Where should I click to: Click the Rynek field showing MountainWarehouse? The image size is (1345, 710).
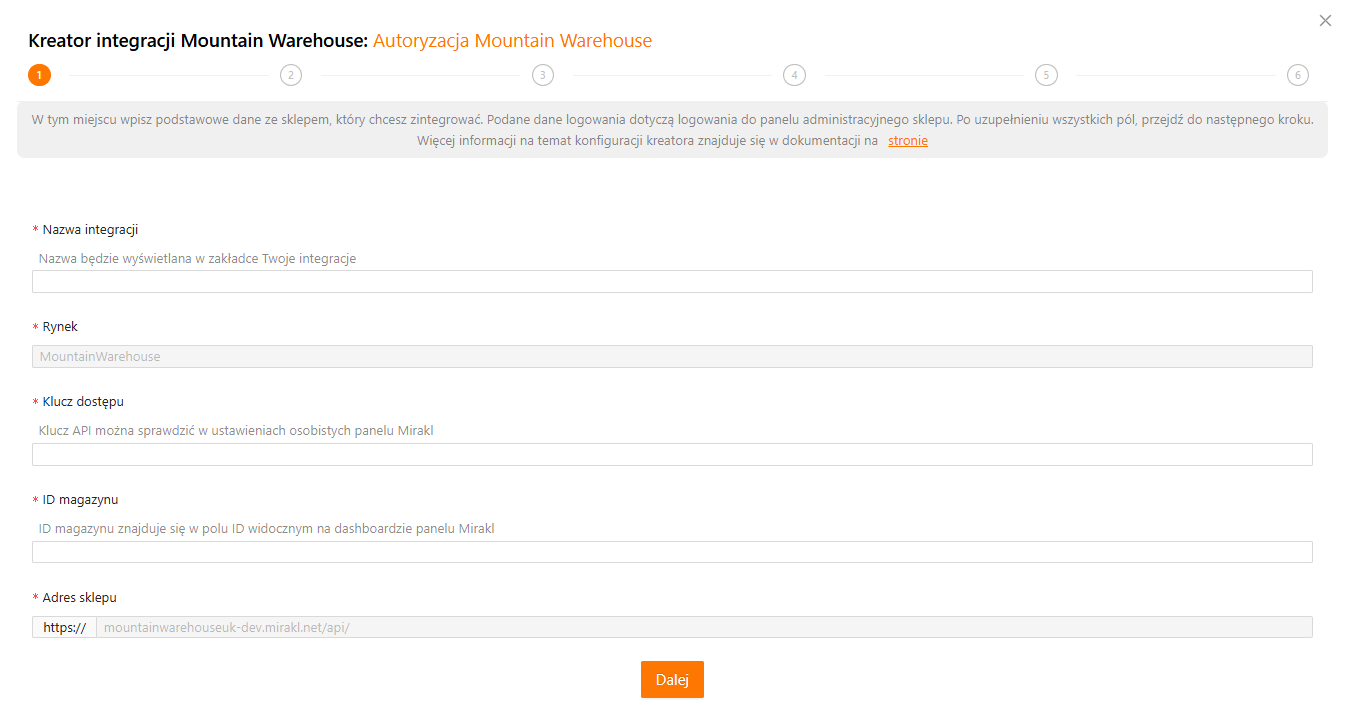(x=672, y=357)
